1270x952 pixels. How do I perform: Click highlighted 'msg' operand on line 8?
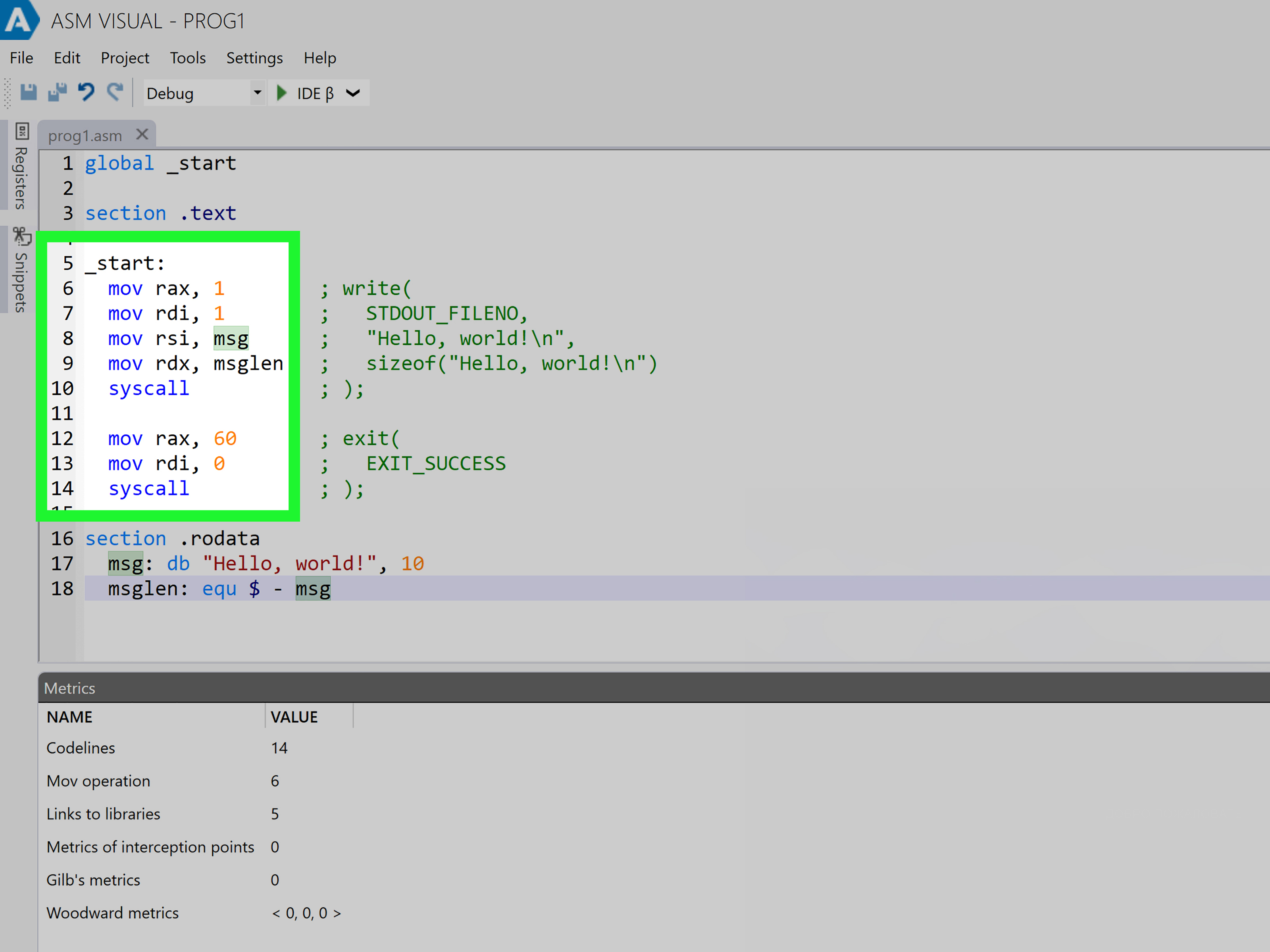tap(231, 339)
